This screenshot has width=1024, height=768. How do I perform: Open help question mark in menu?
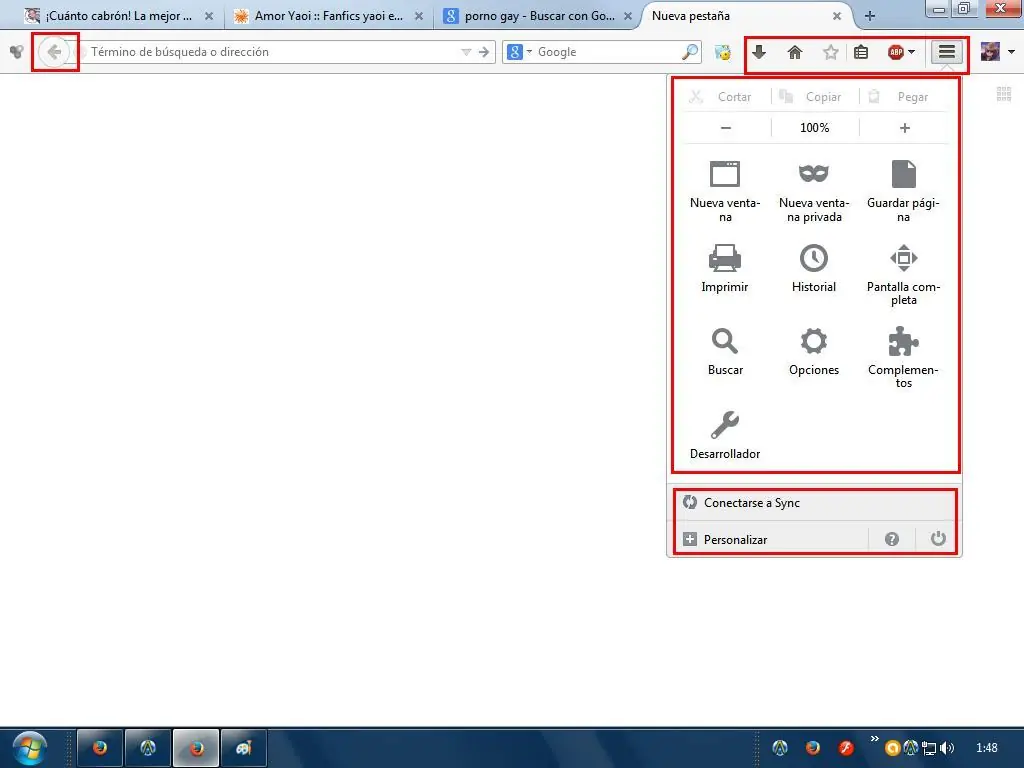tap(891, 539)
